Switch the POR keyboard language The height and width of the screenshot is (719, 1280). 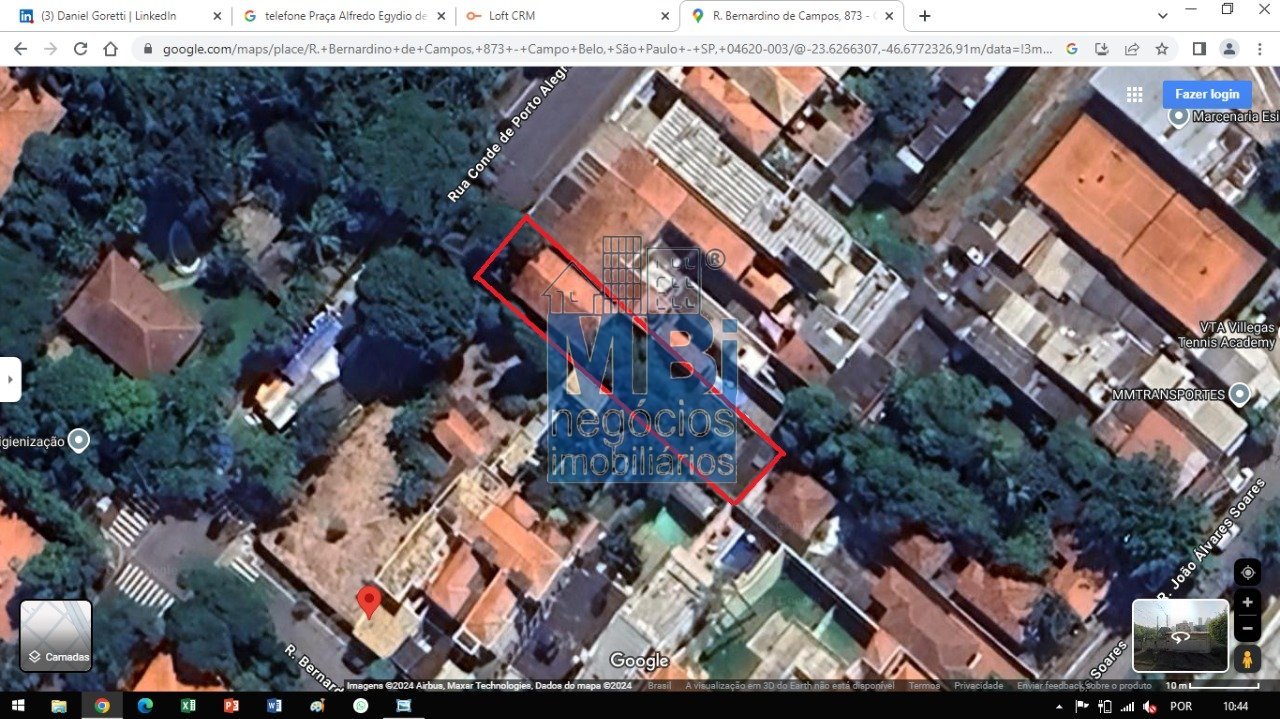click(x=1181, y=706)
